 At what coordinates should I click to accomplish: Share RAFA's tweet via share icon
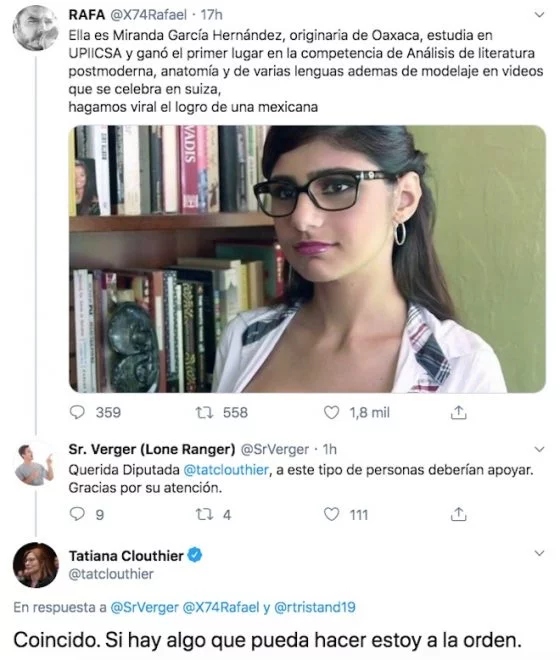[x=459, y=412]
